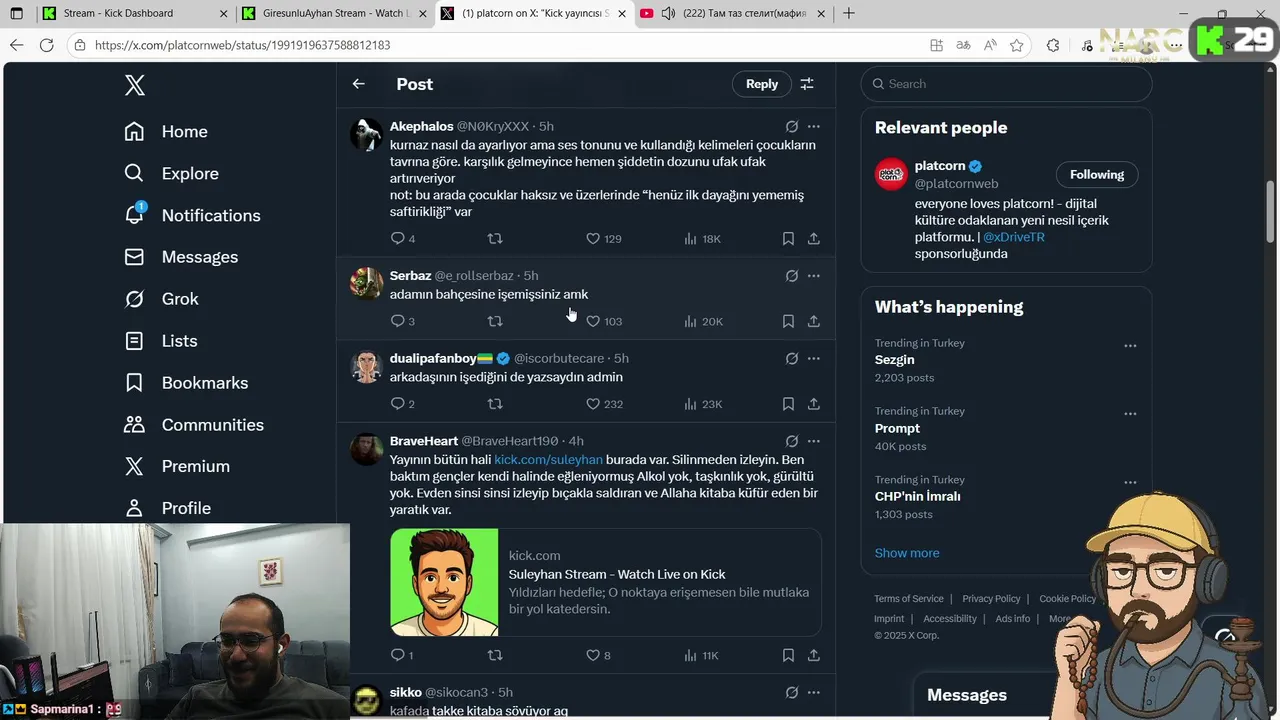
Task: Repost Serbaz comment
Action: (x=495, y=322)
